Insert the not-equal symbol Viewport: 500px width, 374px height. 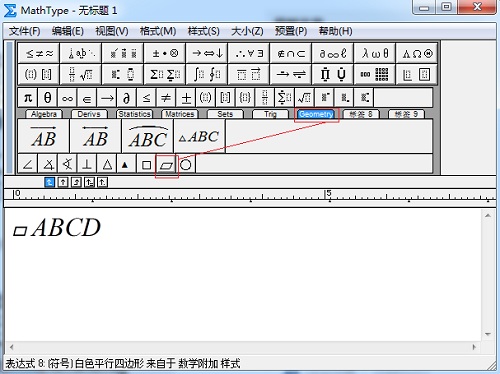click(166, 98)
